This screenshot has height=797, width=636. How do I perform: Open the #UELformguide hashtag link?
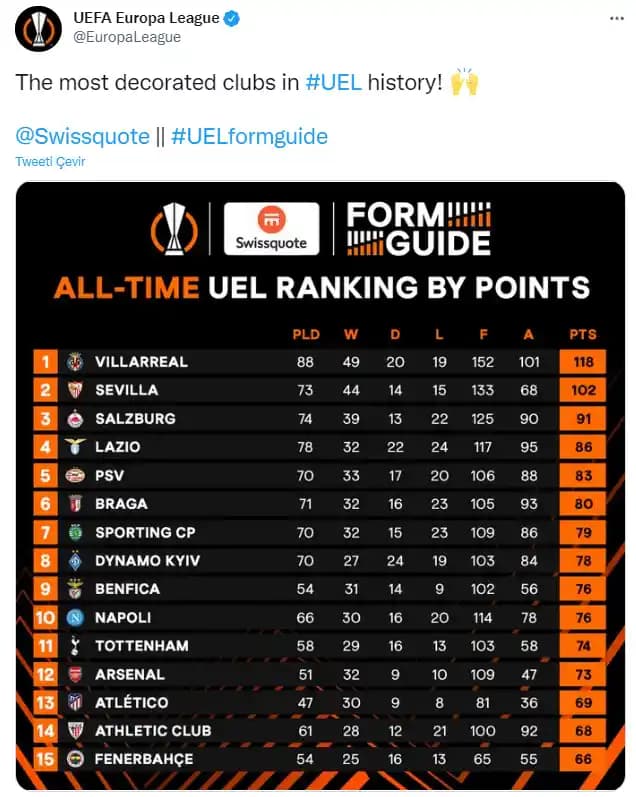249,136
